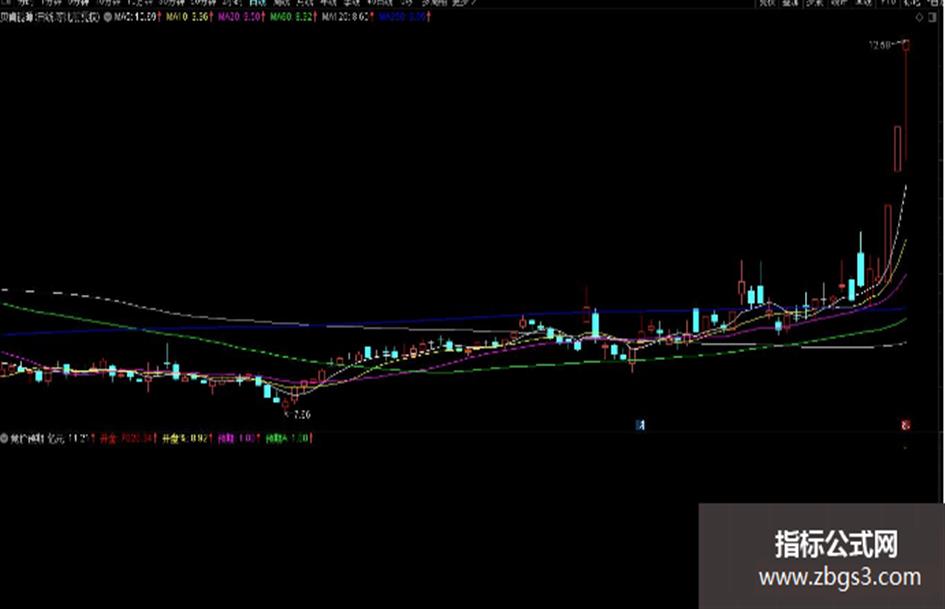Click the square panel icon beside the diamond
This screenshot has height=609, width=945.
(934, 17)
